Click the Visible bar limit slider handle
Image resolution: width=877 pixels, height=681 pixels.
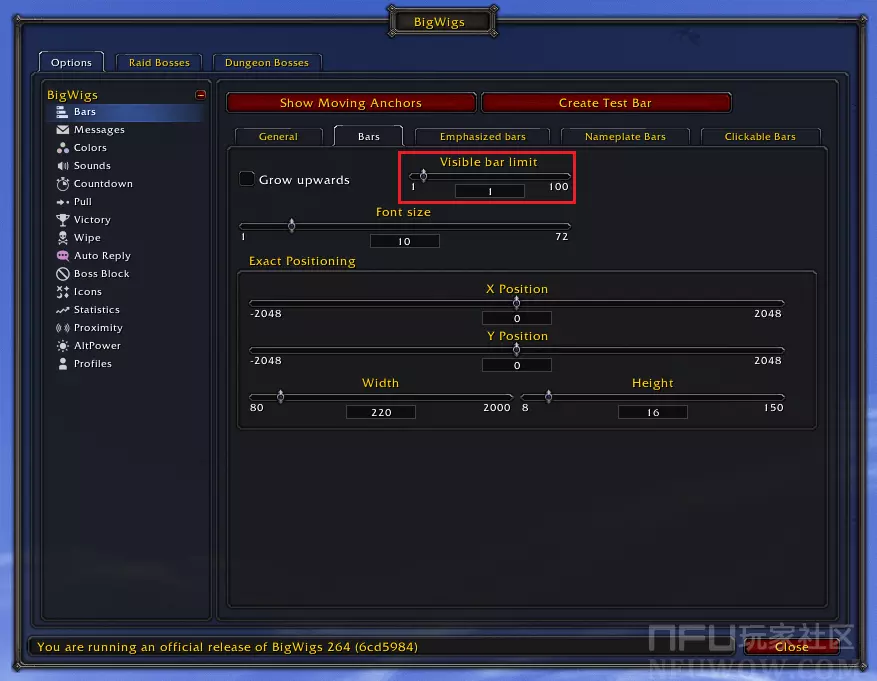(x=424, y=175)
